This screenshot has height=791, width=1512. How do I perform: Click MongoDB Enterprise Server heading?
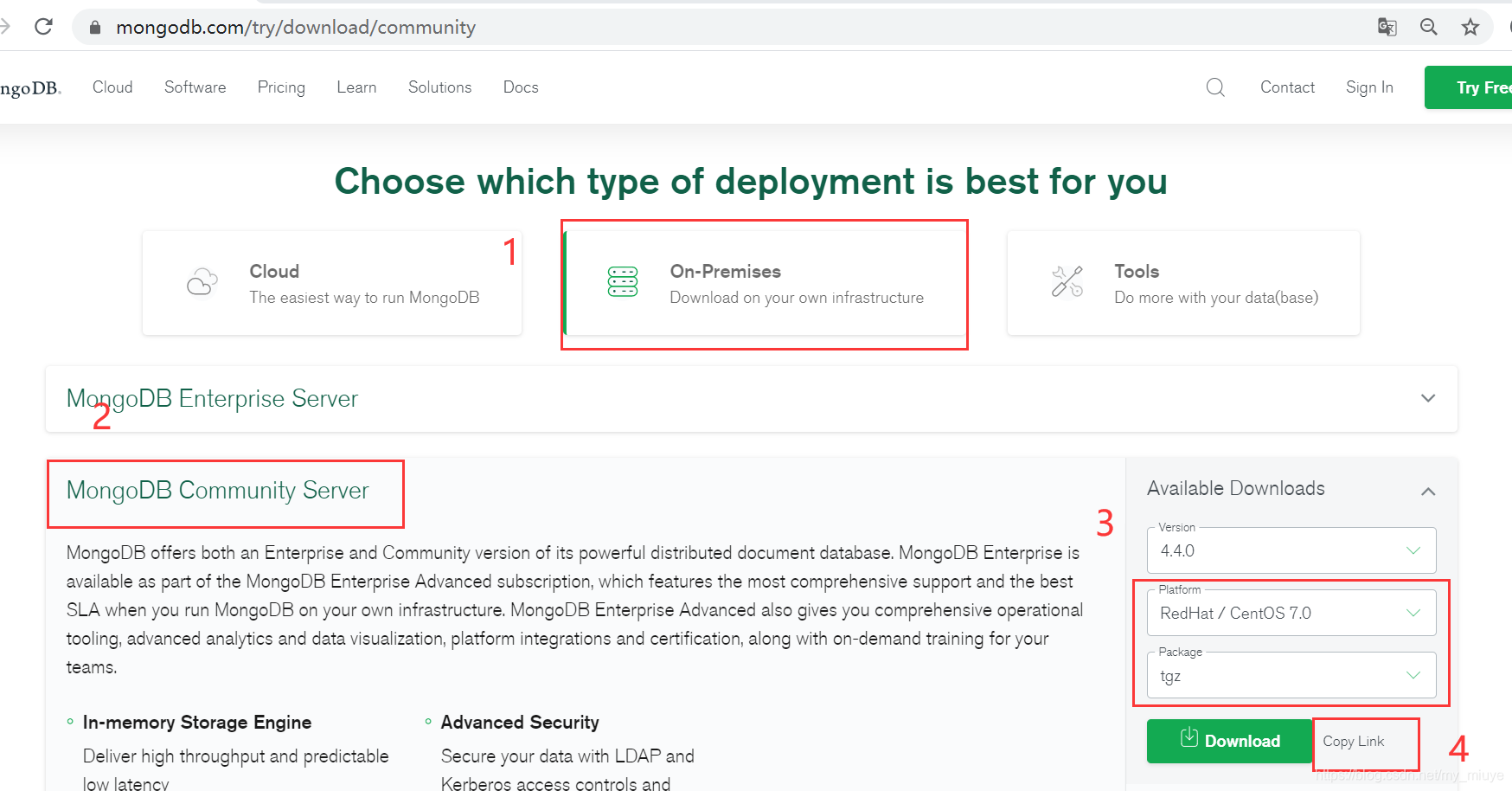pyautogui.click(x=212, y=398)
